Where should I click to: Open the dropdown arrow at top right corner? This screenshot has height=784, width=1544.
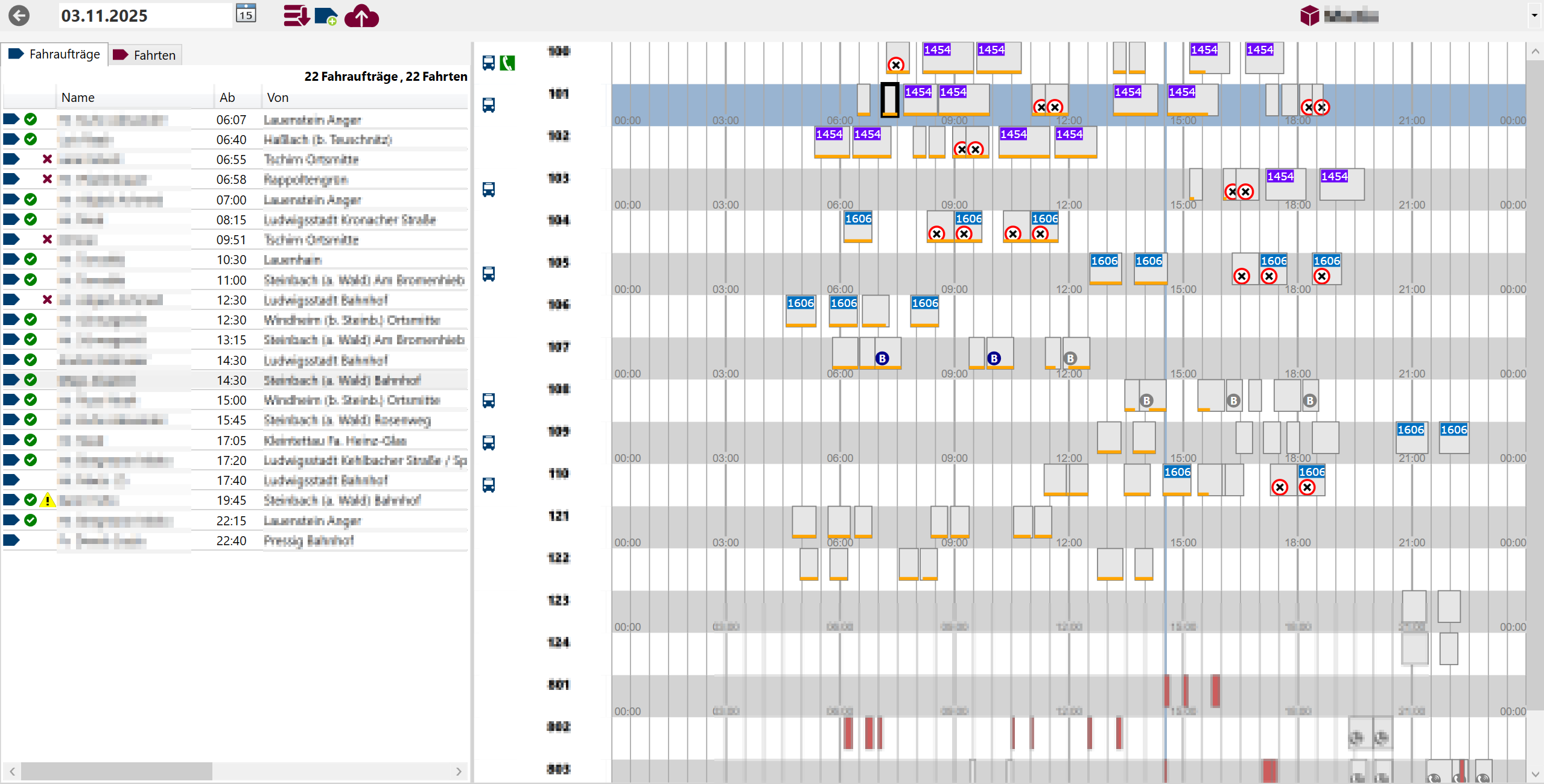coord(1534,16)
